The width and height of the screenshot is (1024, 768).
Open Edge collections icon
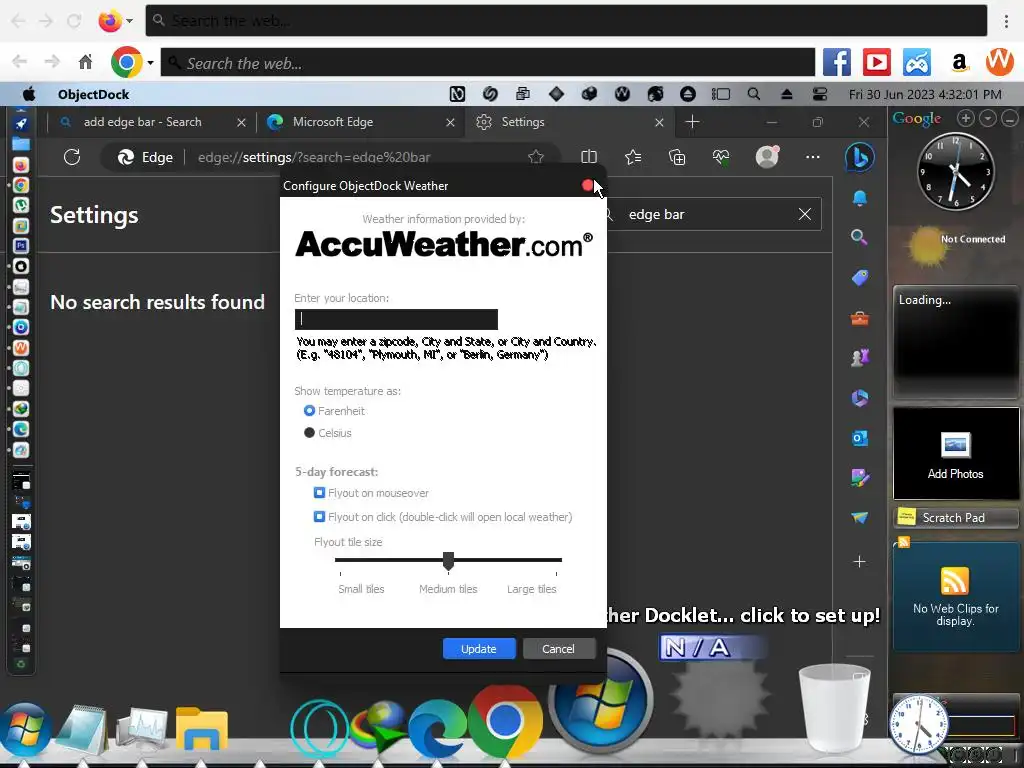tap(677, 157)
